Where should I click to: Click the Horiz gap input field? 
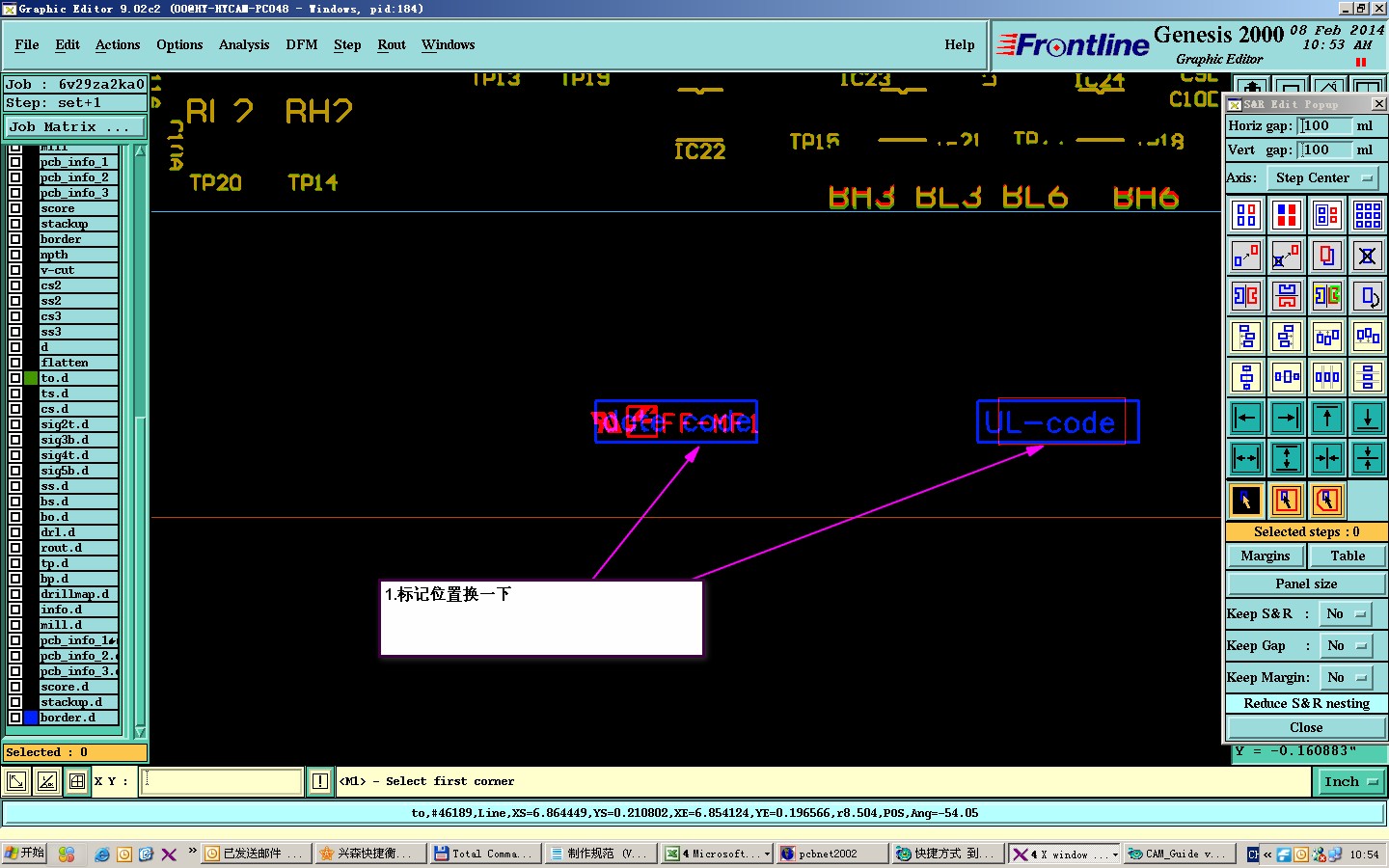pyautogui.click(x=1325, y=125)
